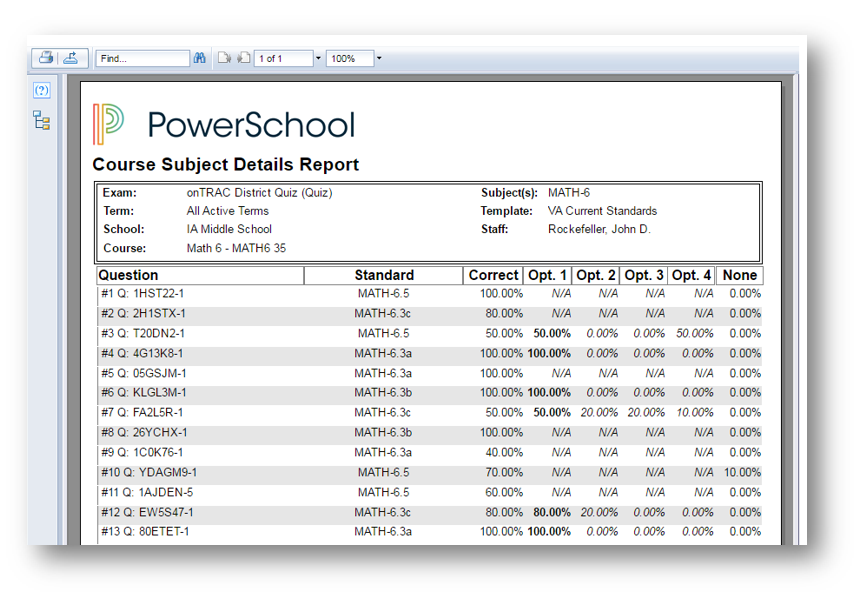The height and width of the screenshot is (598, 860).
Task: Select question '#6 Q: KLGL3M-1'
Action: 144,393
